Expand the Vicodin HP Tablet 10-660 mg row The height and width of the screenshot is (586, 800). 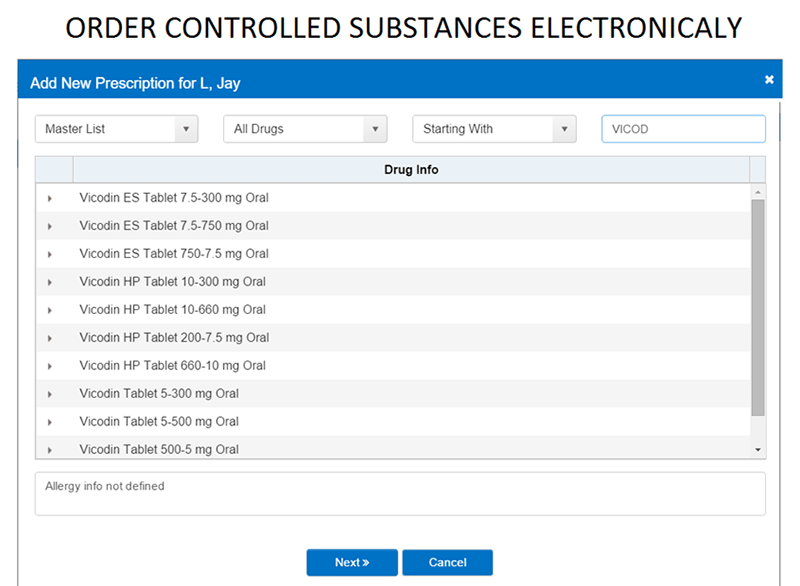(50, 310)
